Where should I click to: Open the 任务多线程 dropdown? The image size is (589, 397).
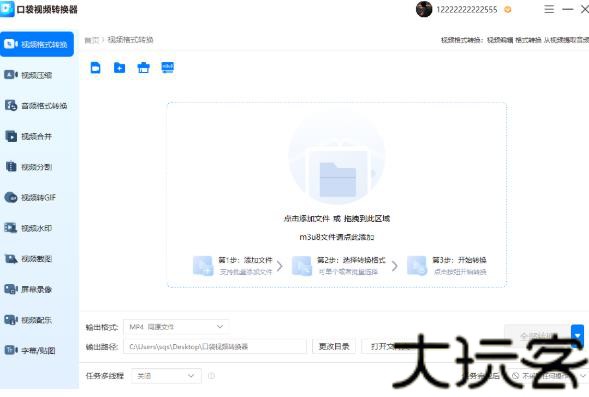(x=166, y=376)
